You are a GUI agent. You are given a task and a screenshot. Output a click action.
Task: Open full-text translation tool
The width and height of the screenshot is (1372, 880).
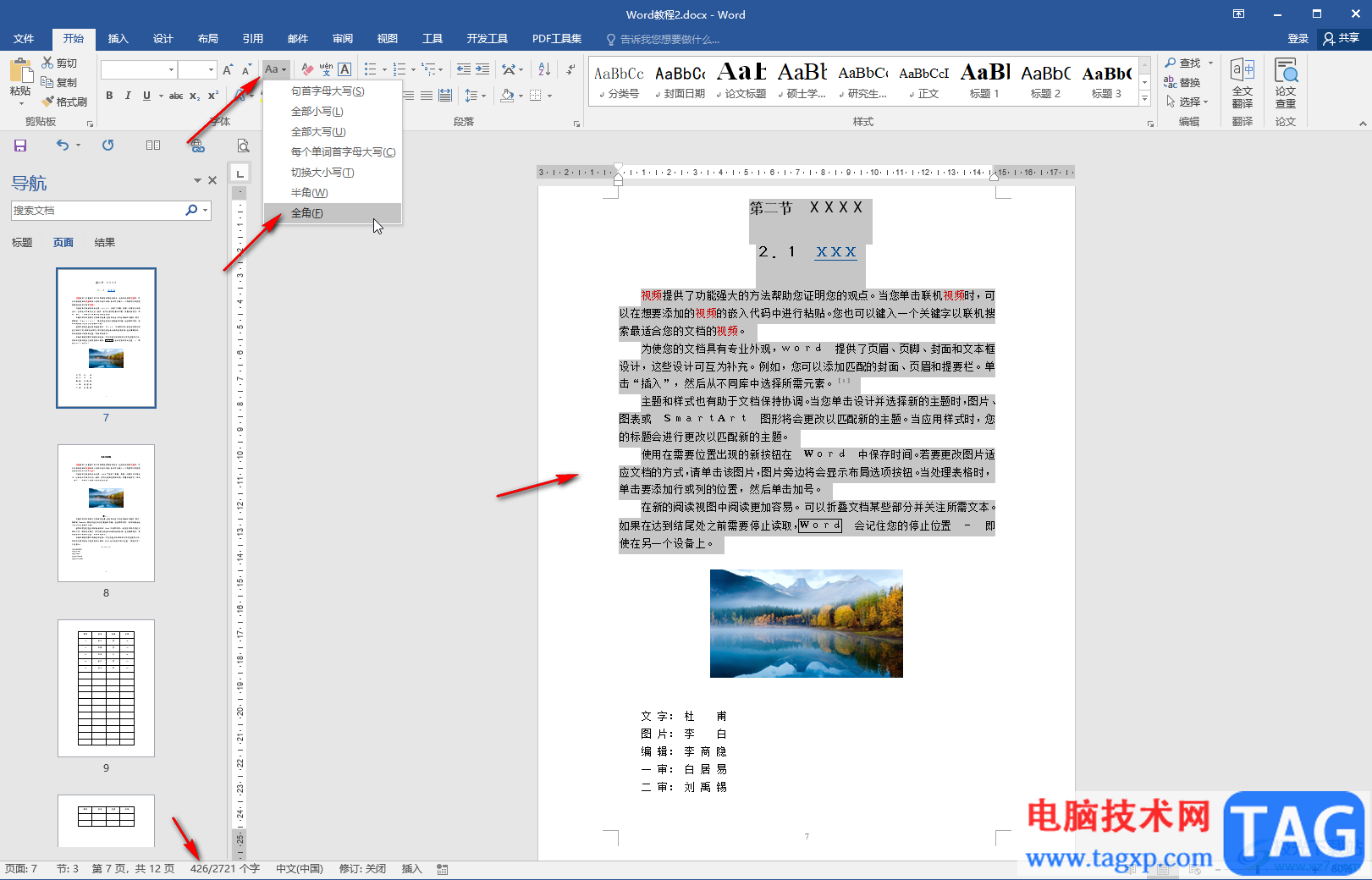coord(1242,83)
